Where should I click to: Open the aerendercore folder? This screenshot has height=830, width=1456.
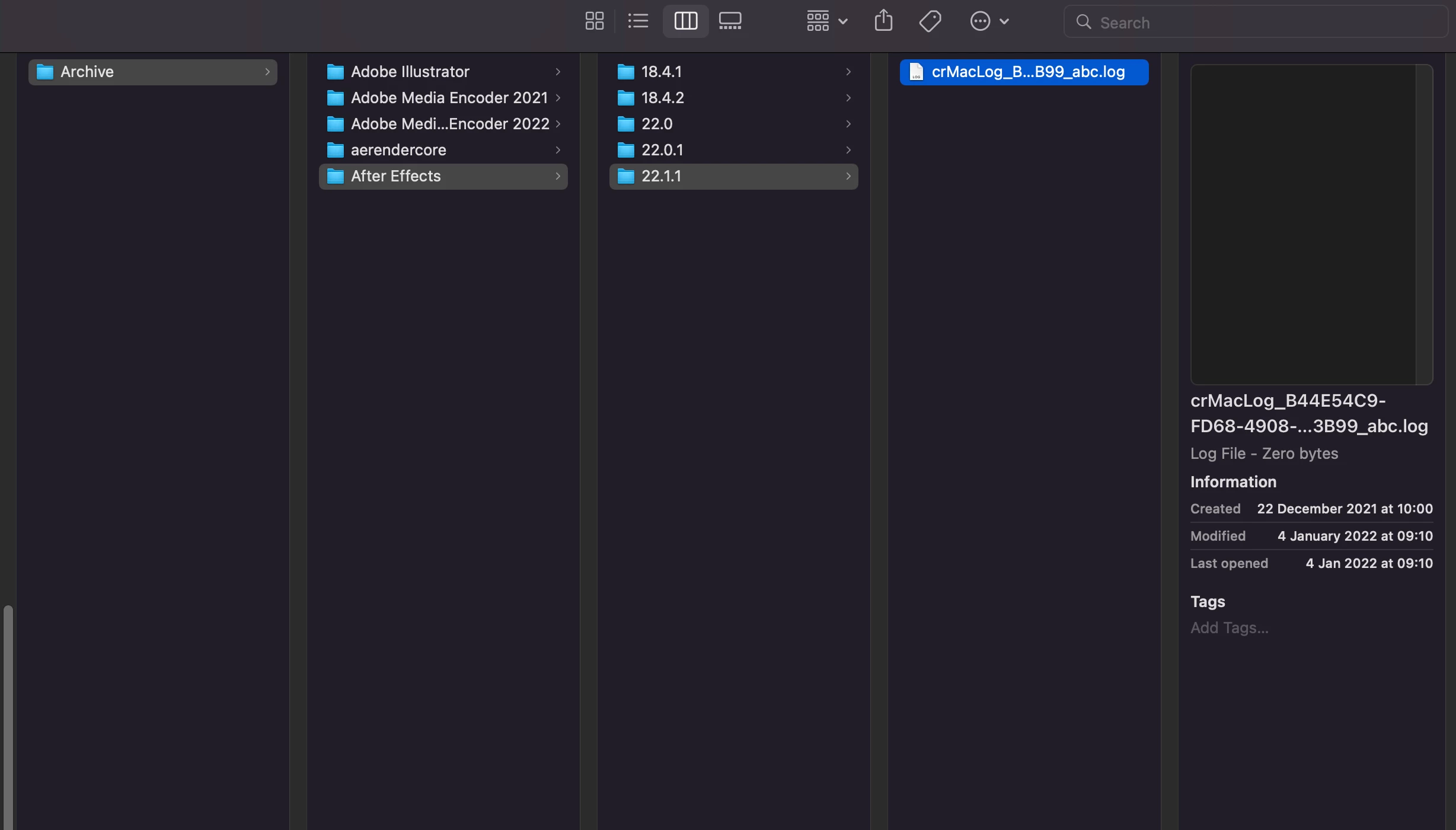coord(398,150)
